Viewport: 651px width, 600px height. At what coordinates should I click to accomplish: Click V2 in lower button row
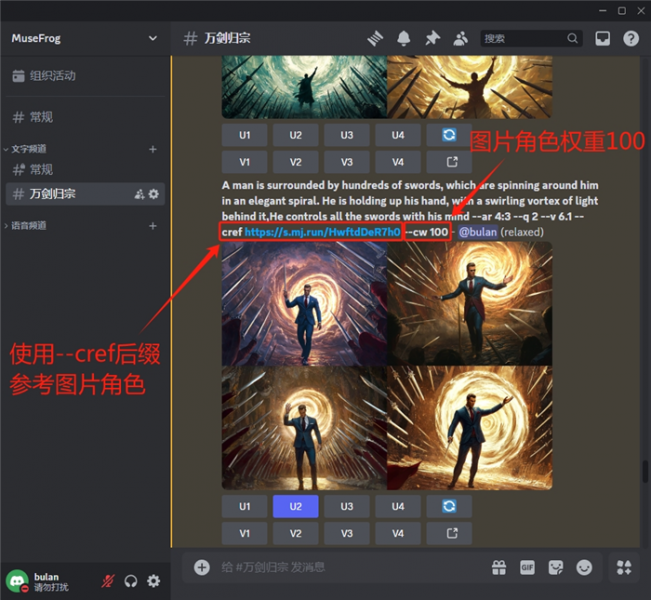point(296,533)
